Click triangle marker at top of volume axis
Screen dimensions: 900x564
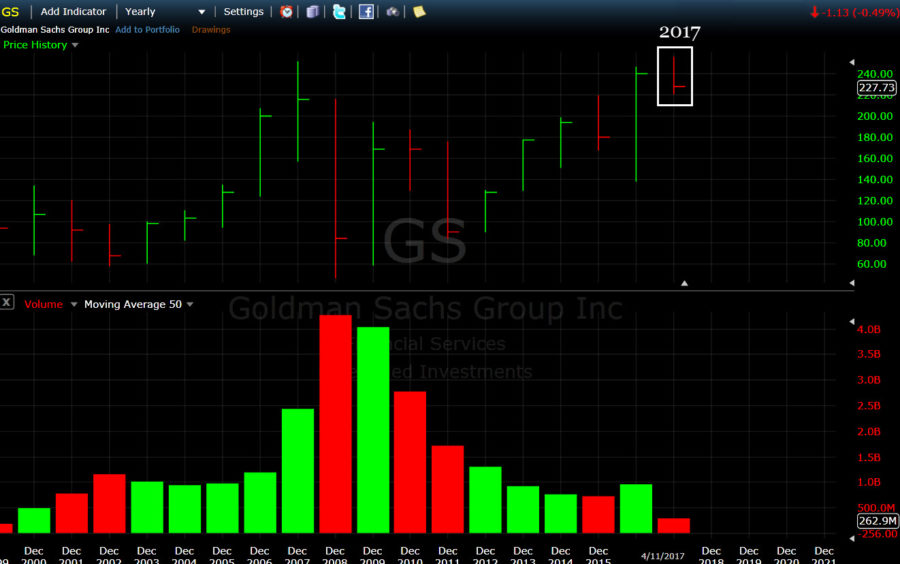852,321
